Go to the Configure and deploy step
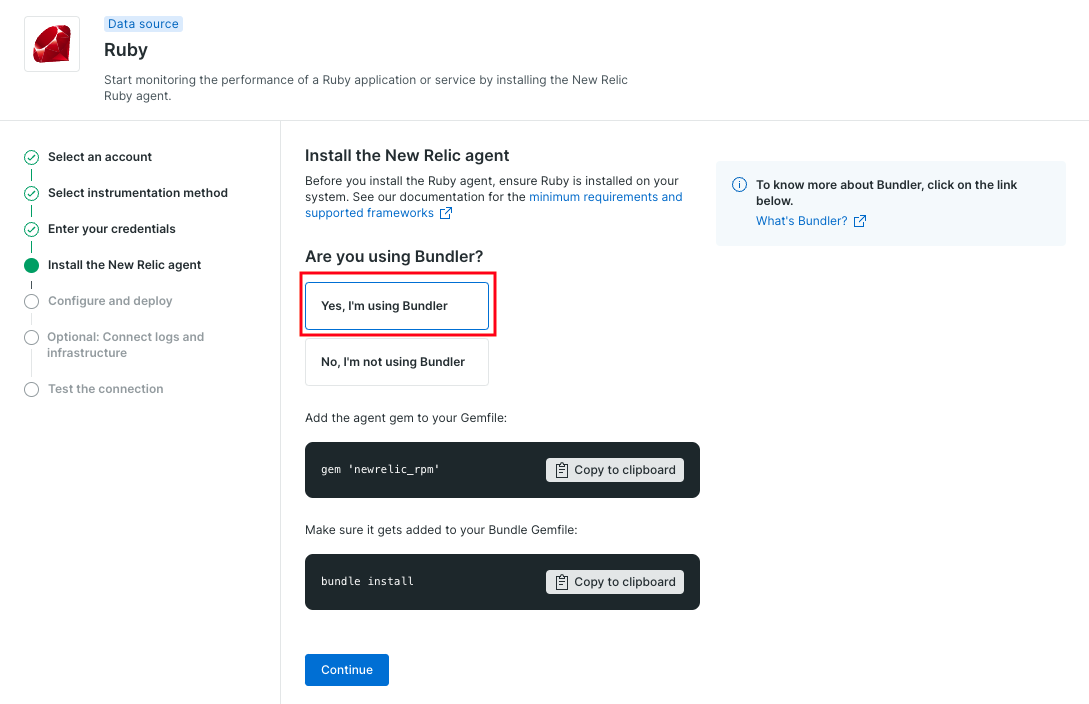Screen dimensions: 1089x704 (x=110, y=301)
